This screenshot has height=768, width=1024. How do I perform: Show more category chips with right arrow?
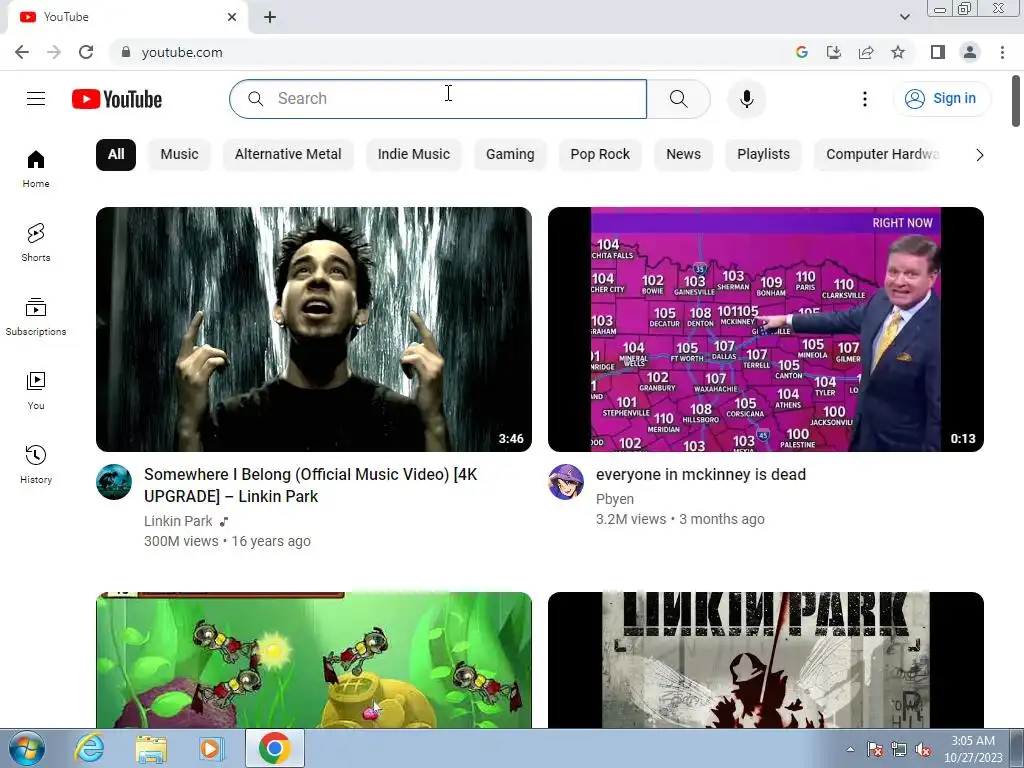(x=980, y=155)
